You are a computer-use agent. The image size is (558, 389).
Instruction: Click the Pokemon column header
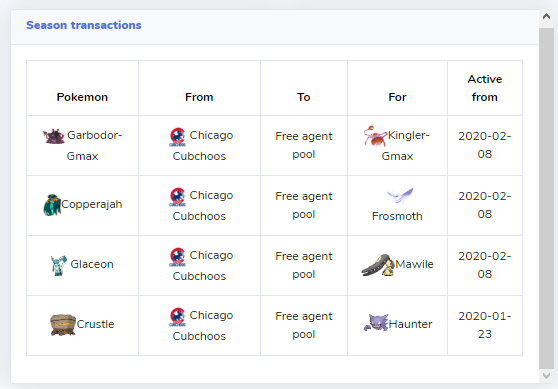pyautogui.click(x=82, y=97)
